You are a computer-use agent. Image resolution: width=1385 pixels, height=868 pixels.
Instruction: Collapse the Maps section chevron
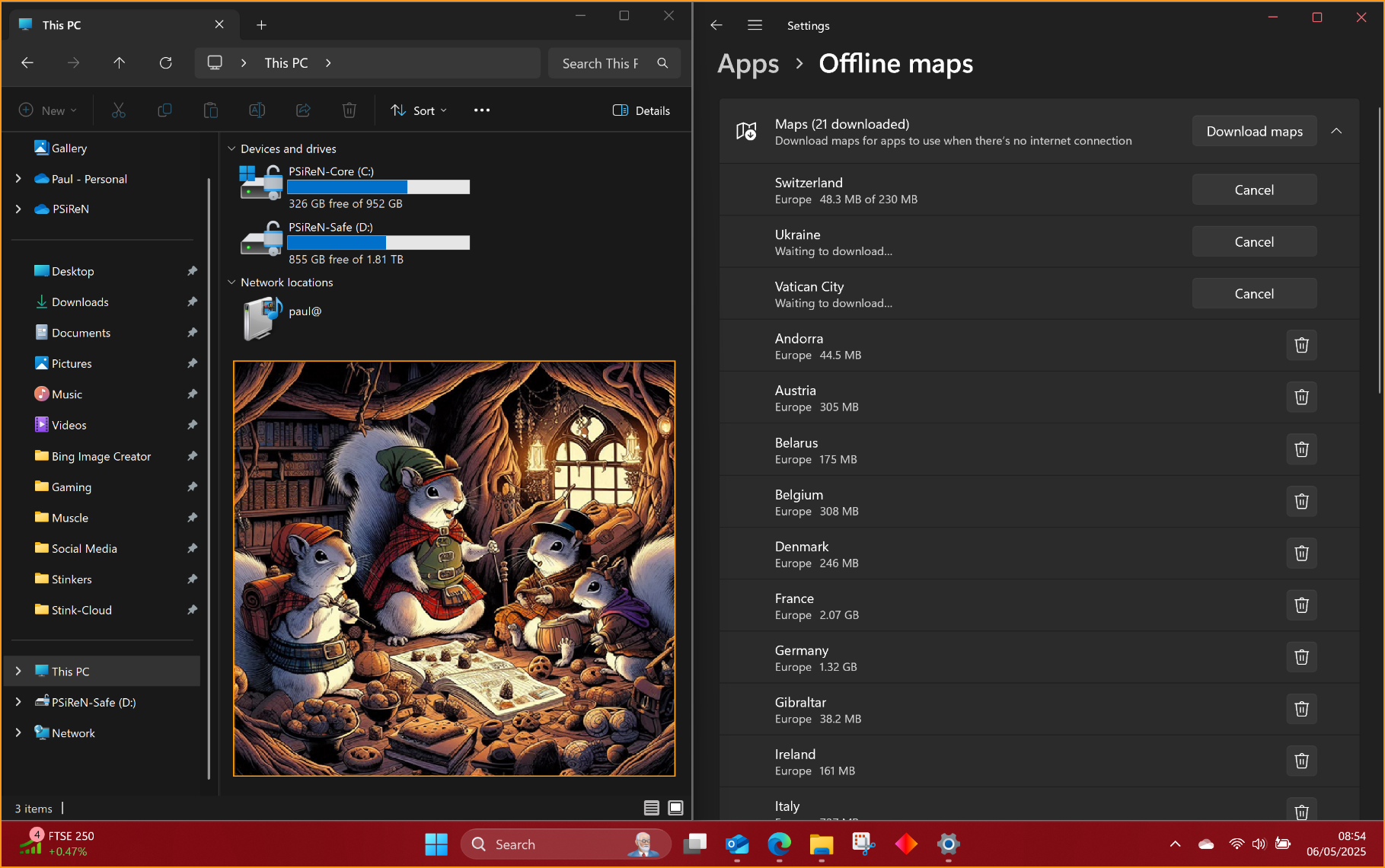[1336, 131]
